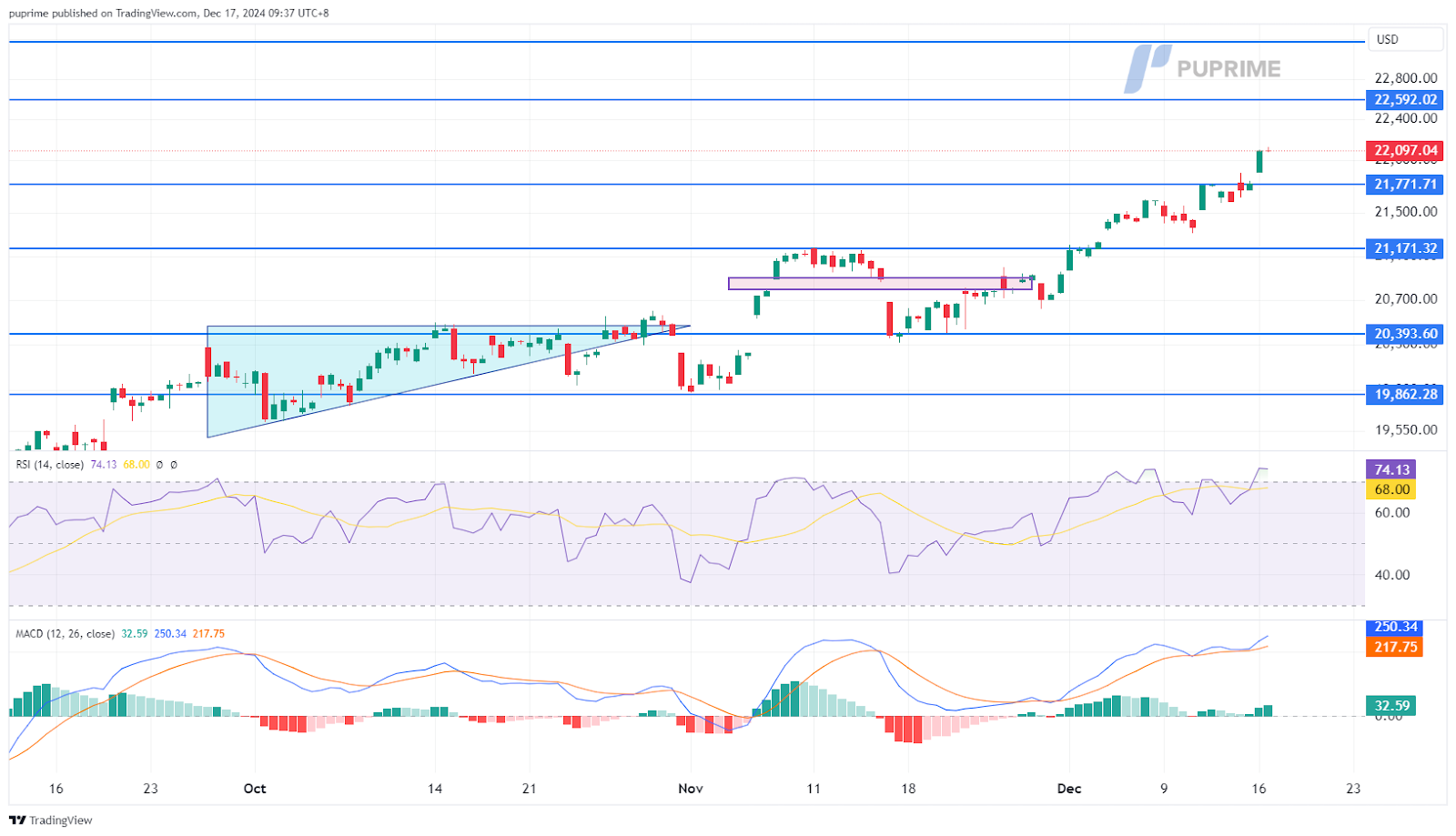
Task: Click the 22,800.00 price axis value
Action: coord(1406,78)
